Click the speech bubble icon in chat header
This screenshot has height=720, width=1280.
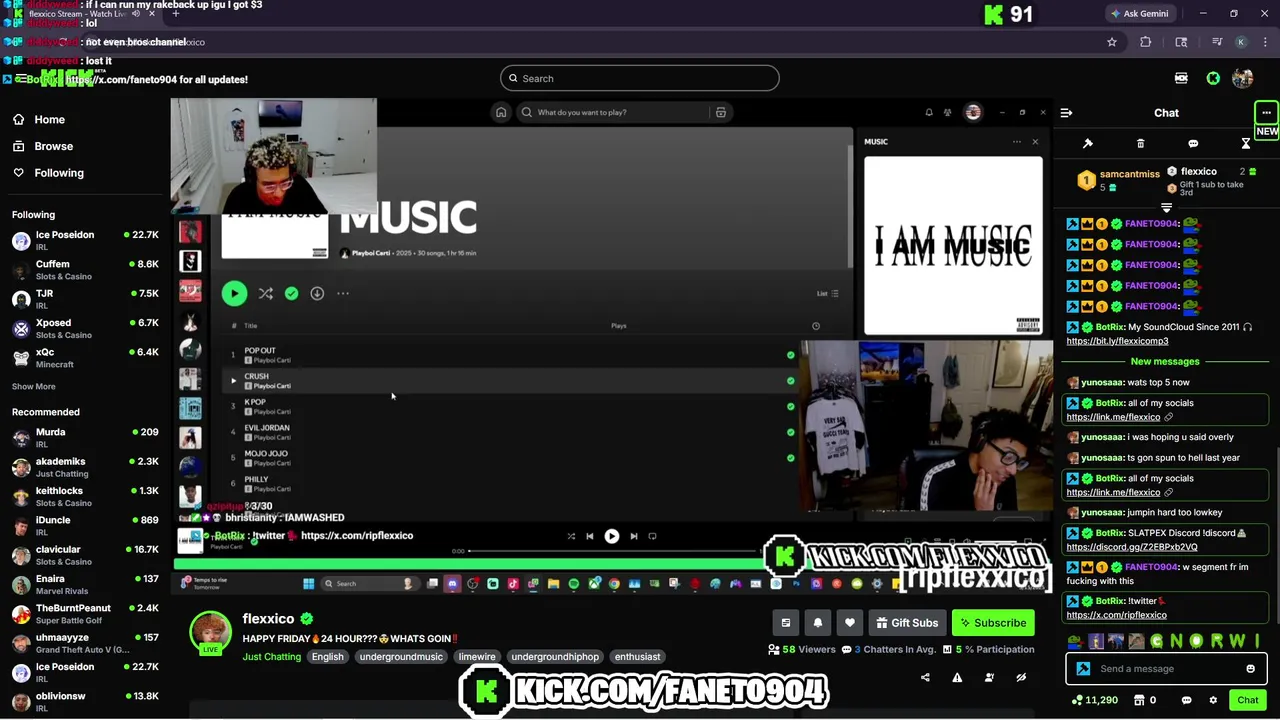click(1193, 144)
